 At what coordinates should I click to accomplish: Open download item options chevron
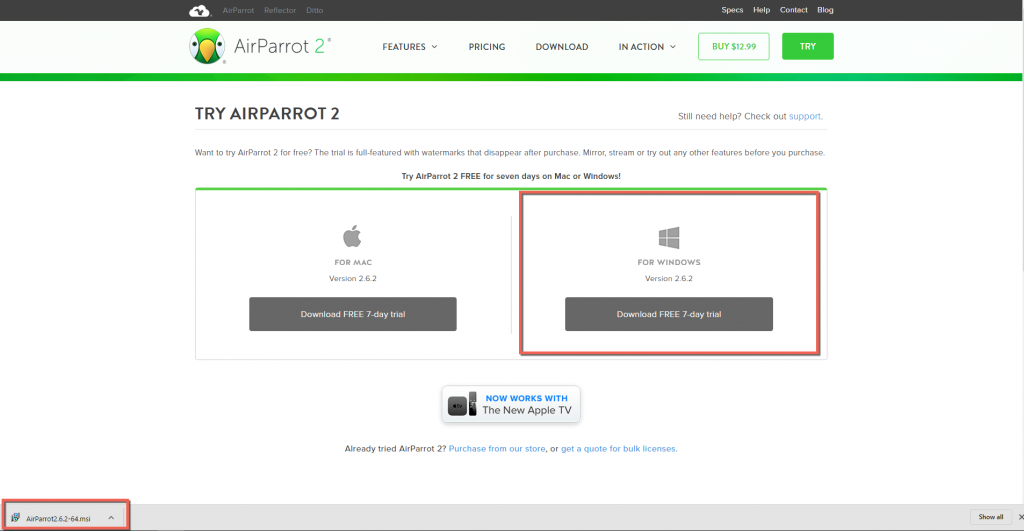(x=111, y=517)
